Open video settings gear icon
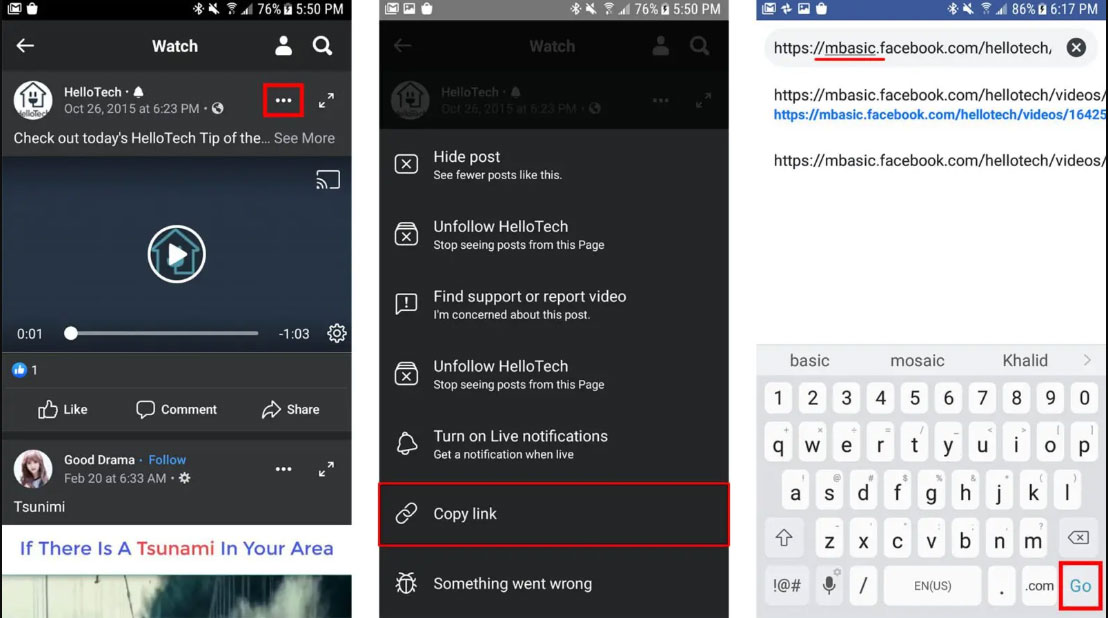Image resolution: width=1108 pixels, height=618 pixels. [x=337, y=333]
